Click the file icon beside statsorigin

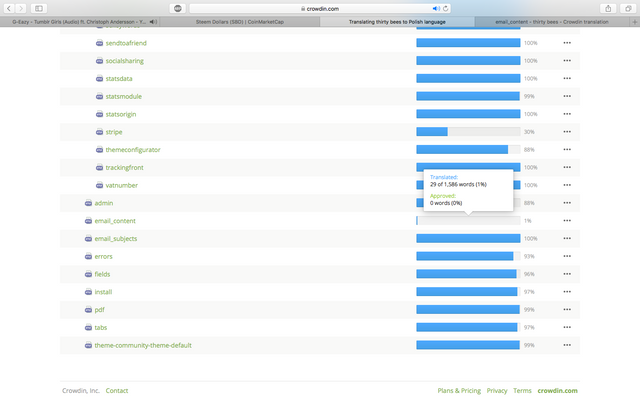pos(99,114)
